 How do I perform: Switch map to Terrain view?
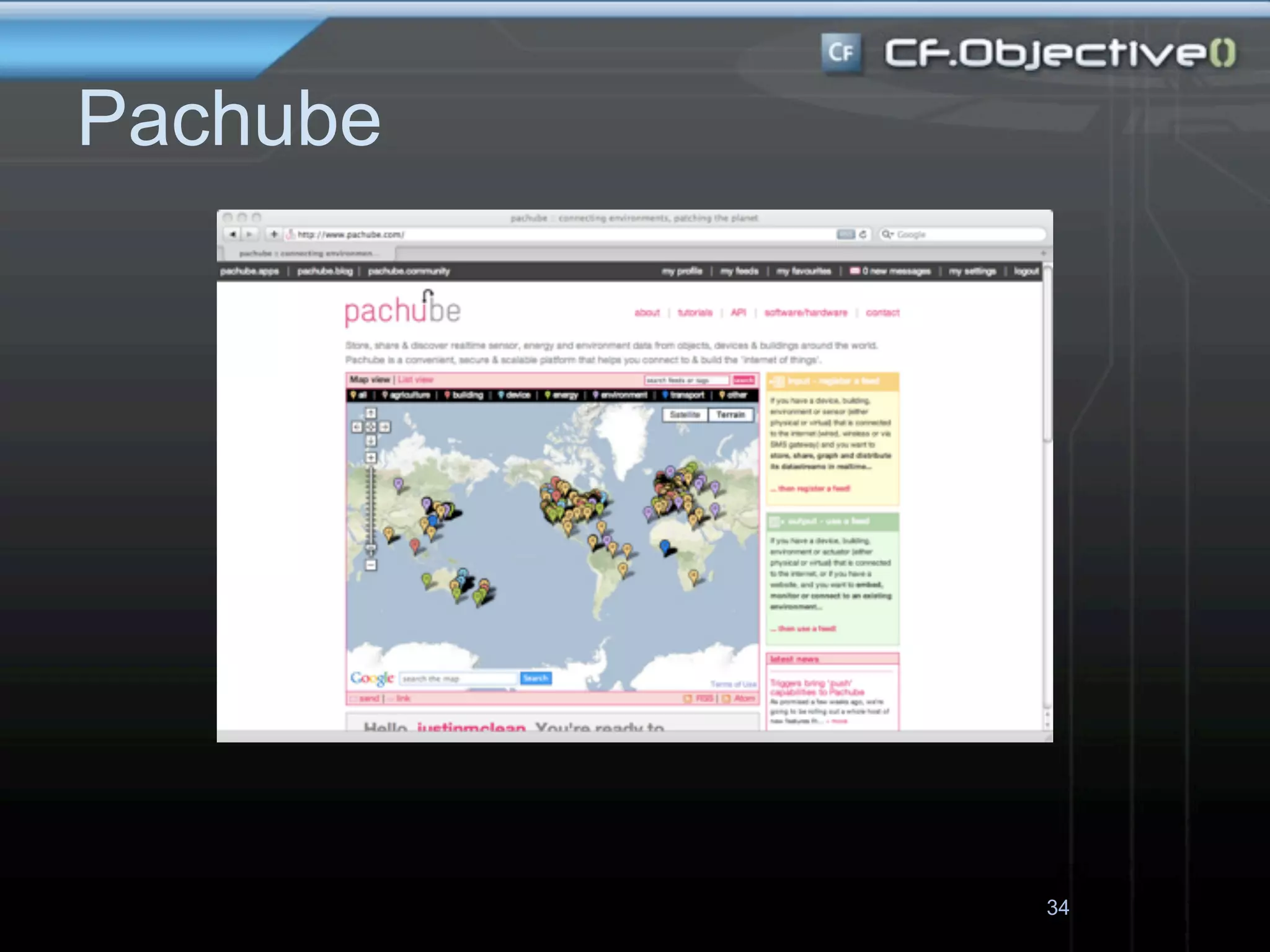click(x=730, y=415)
